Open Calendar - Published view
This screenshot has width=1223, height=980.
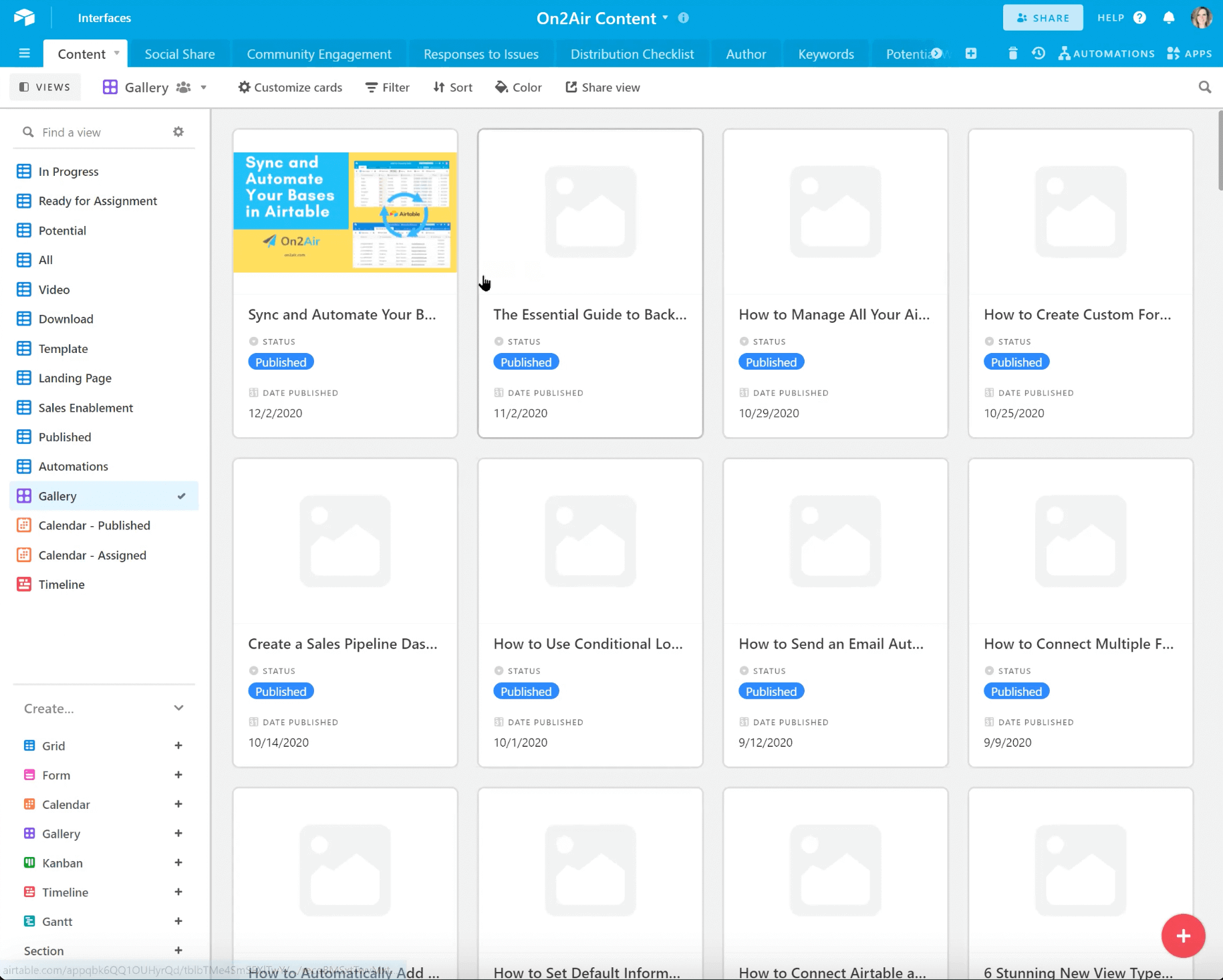(x=104, y=525)
